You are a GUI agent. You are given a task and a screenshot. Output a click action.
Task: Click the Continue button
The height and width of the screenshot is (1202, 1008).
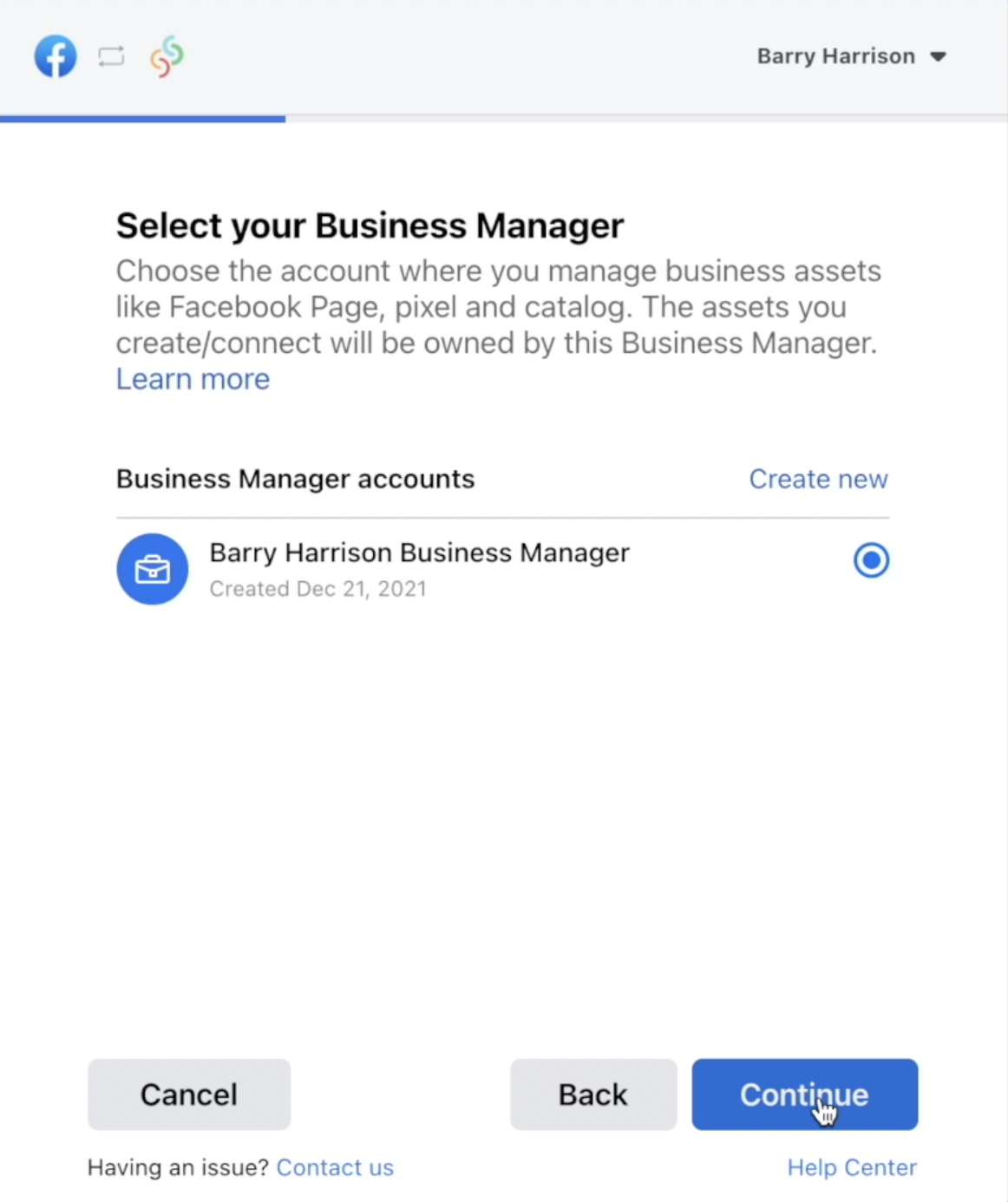[804, 1094]
